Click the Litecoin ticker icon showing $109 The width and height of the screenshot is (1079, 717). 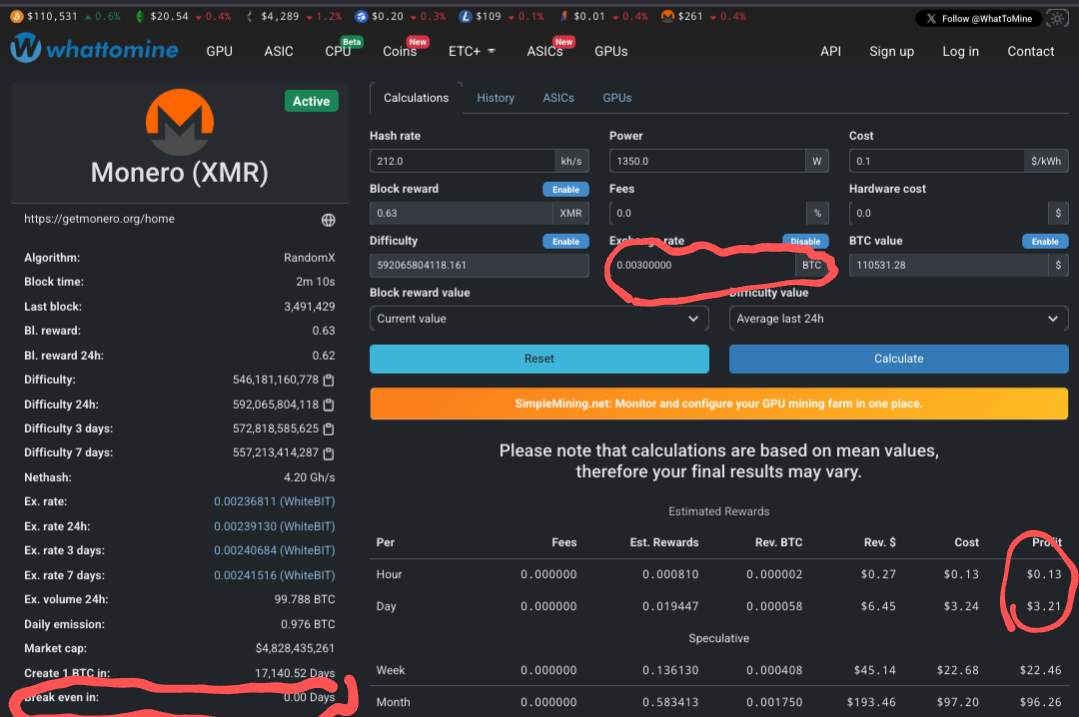pos(465,17)
